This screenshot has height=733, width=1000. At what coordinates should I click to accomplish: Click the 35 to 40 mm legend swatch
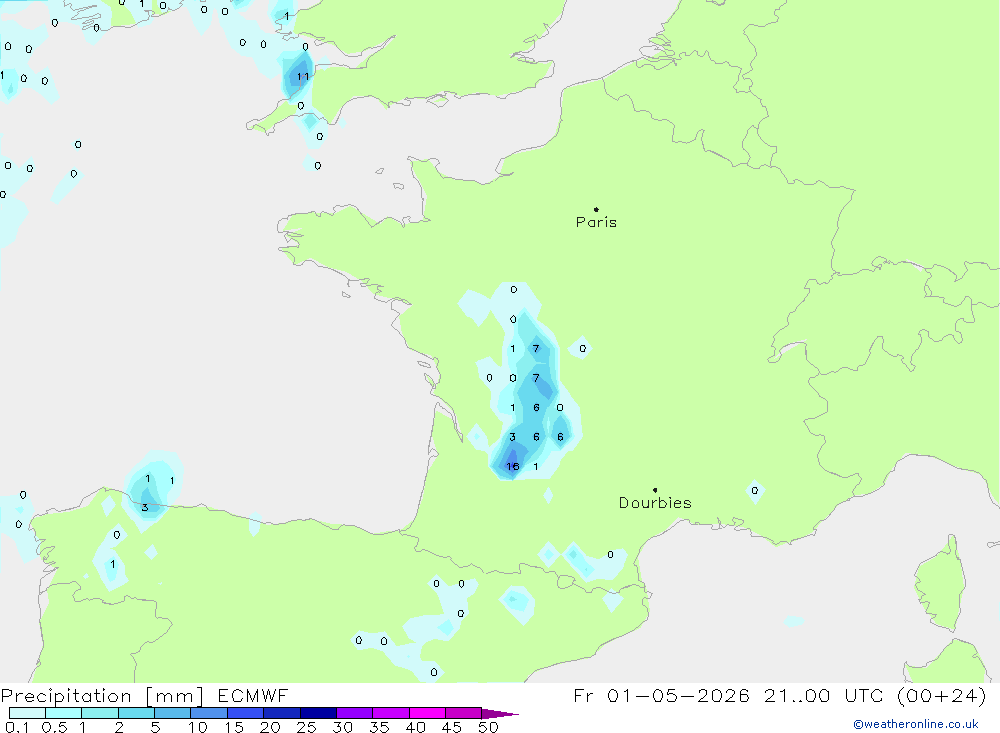pos(390,713)
